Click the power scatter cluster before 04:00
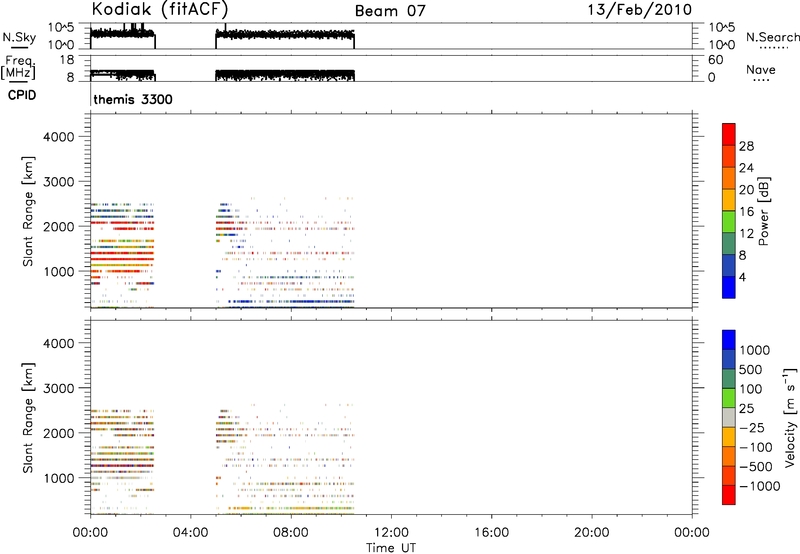 pos(122,255)
